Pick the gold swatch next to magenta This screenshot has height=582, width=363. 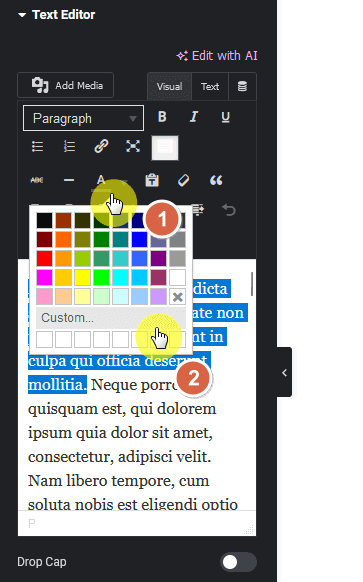coord(63,277)
